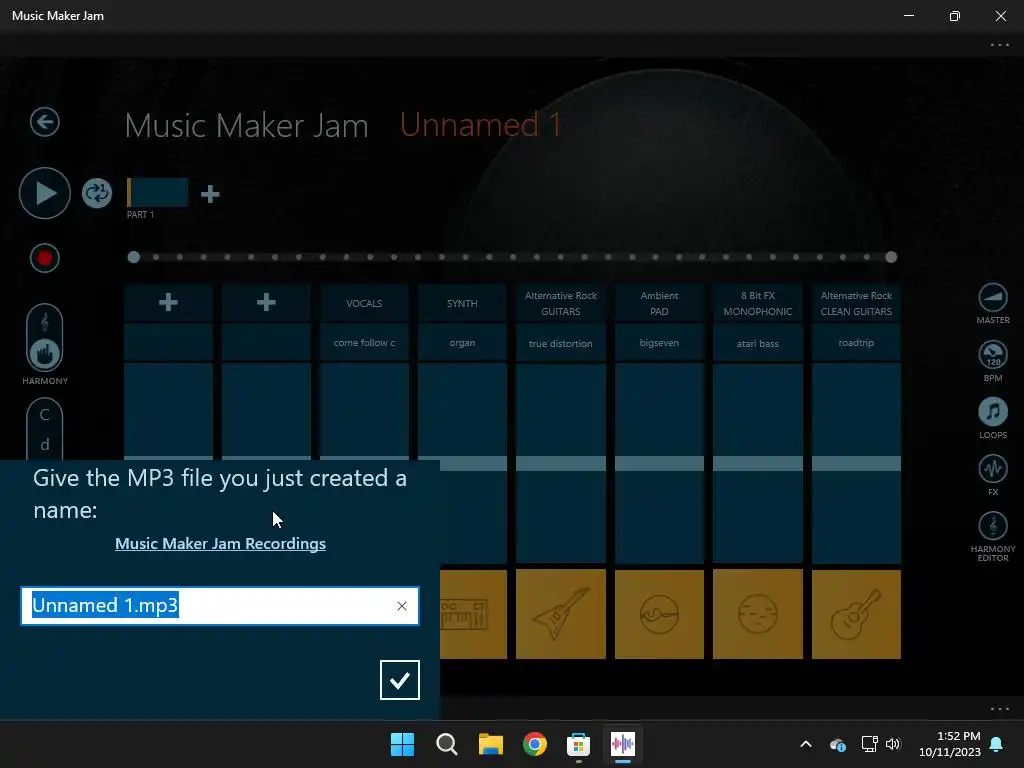Image resolution: width=1024 pixels, height=768 pixels.
Task: Open Music Maker Jam Recordings link
Action: (220, 543)
